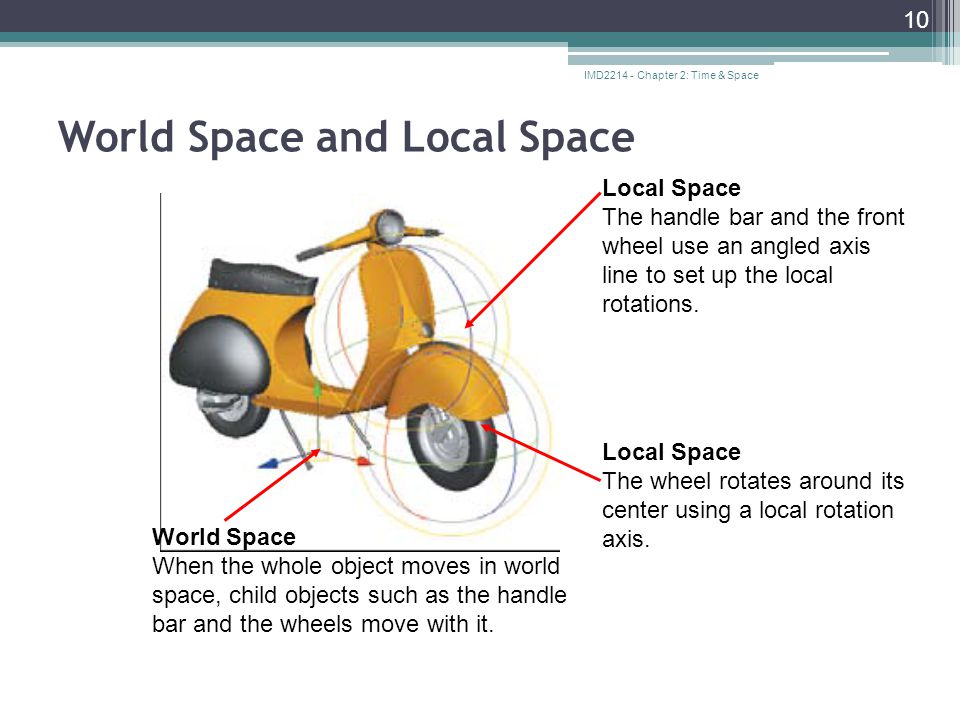Click the word "rotations."
Viewport: 960px width, 720px height.
pyautogui.click(x=650, y=304)
